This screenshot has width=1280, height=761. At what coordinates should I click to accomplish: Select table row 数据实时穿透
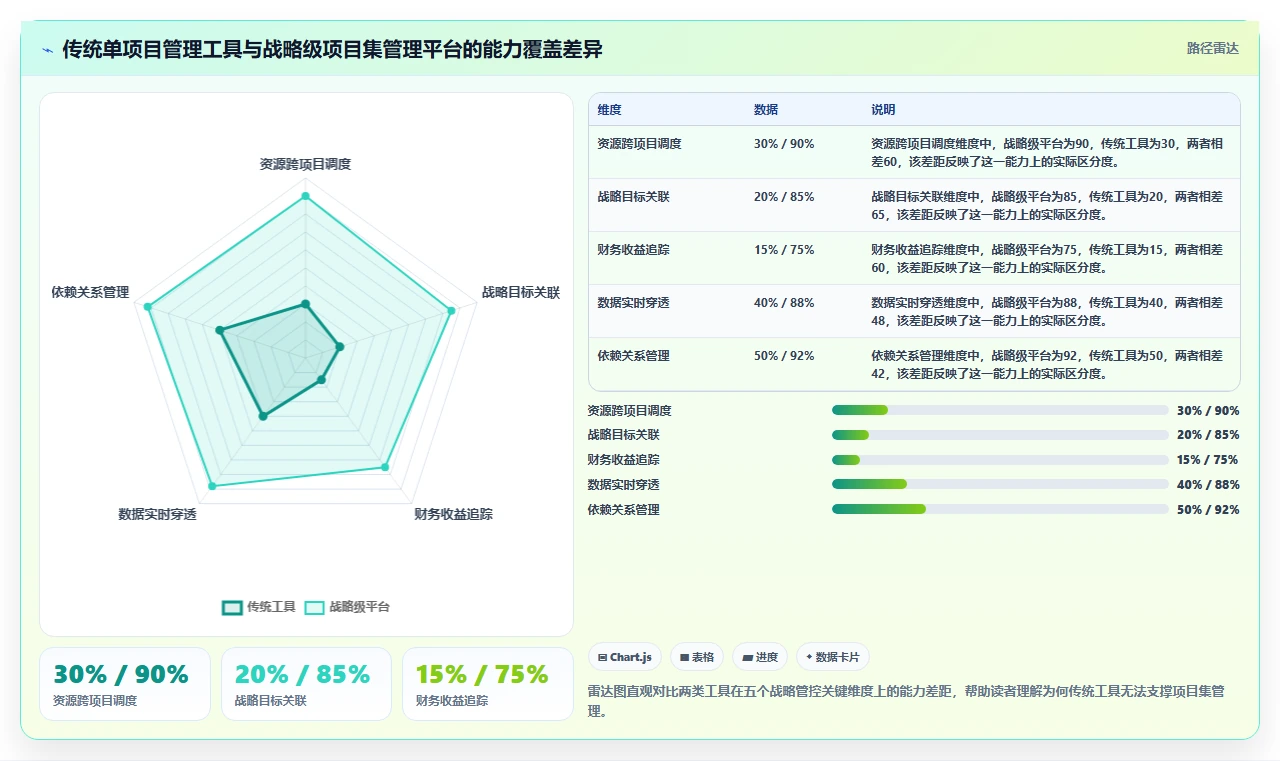[x=914, y=311]
